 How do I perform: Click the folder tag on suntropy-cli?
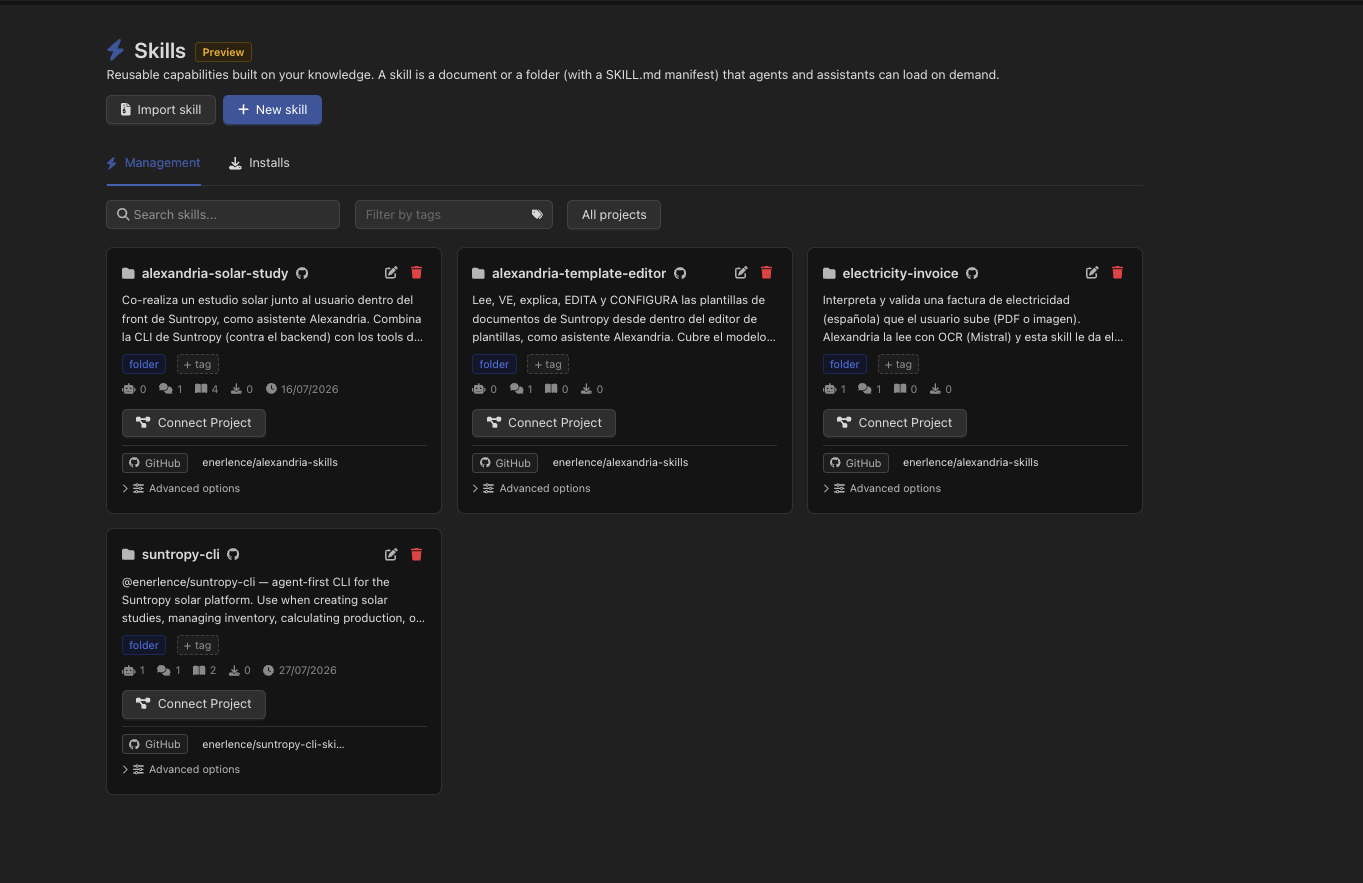point(144,645)
